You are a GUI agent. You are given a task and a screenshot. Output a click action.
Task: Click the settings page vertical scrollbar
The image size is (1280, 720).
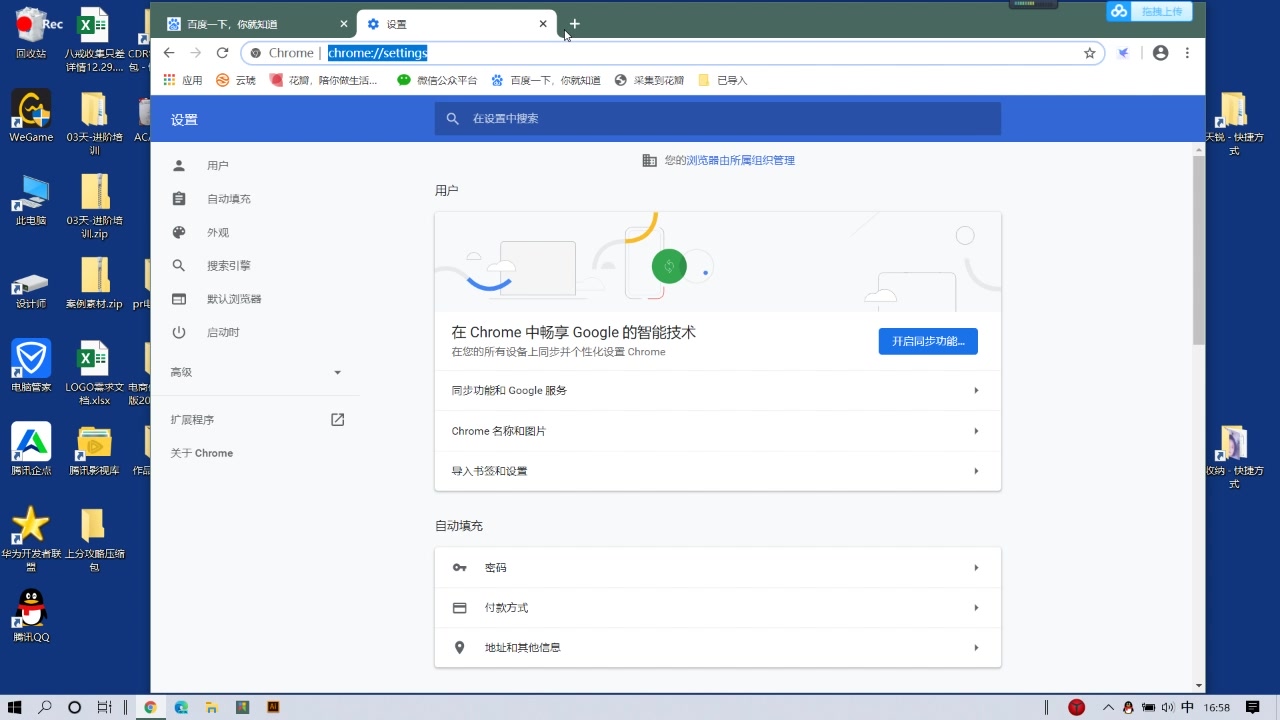pyautogui.click(x=1198, y=250)
